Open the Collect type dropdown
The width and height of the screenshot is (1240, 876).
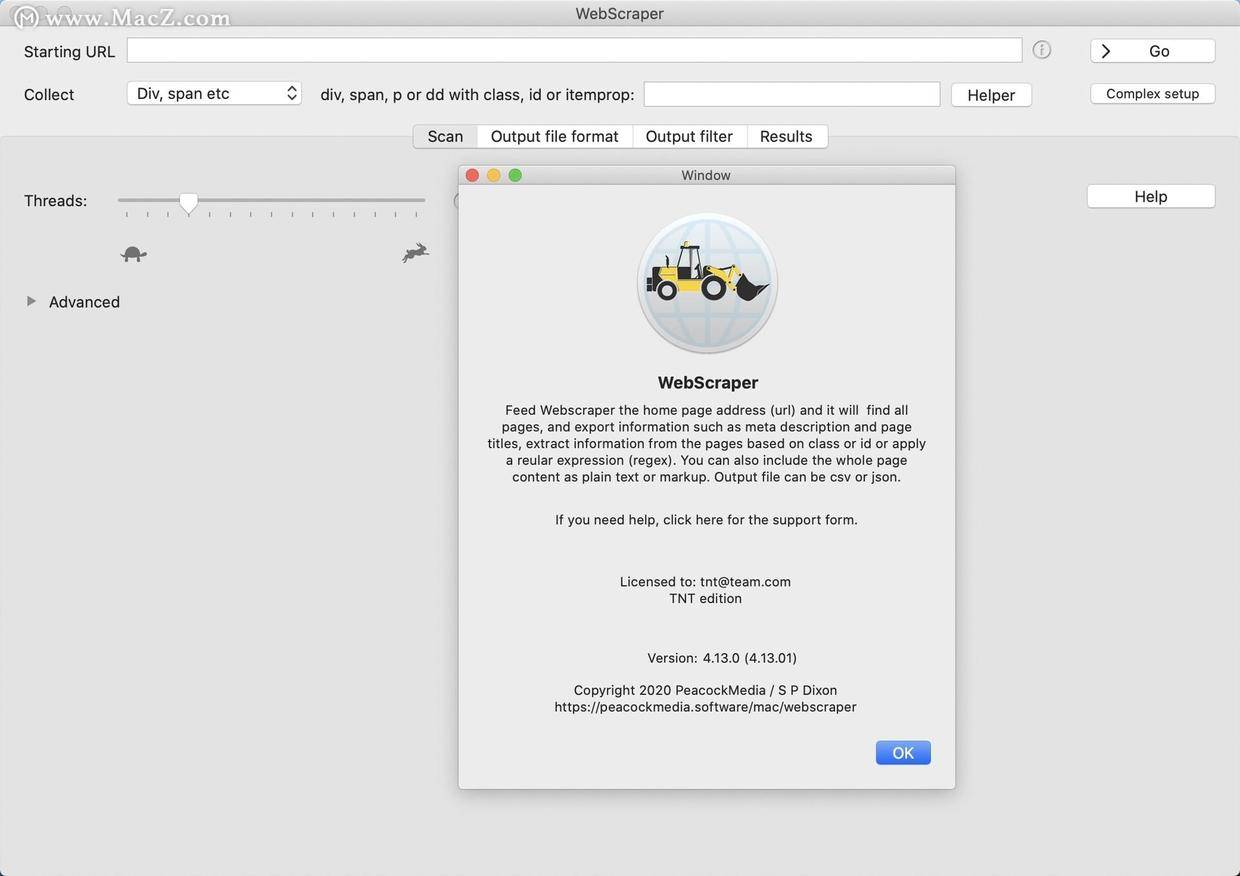click(214, 93)
